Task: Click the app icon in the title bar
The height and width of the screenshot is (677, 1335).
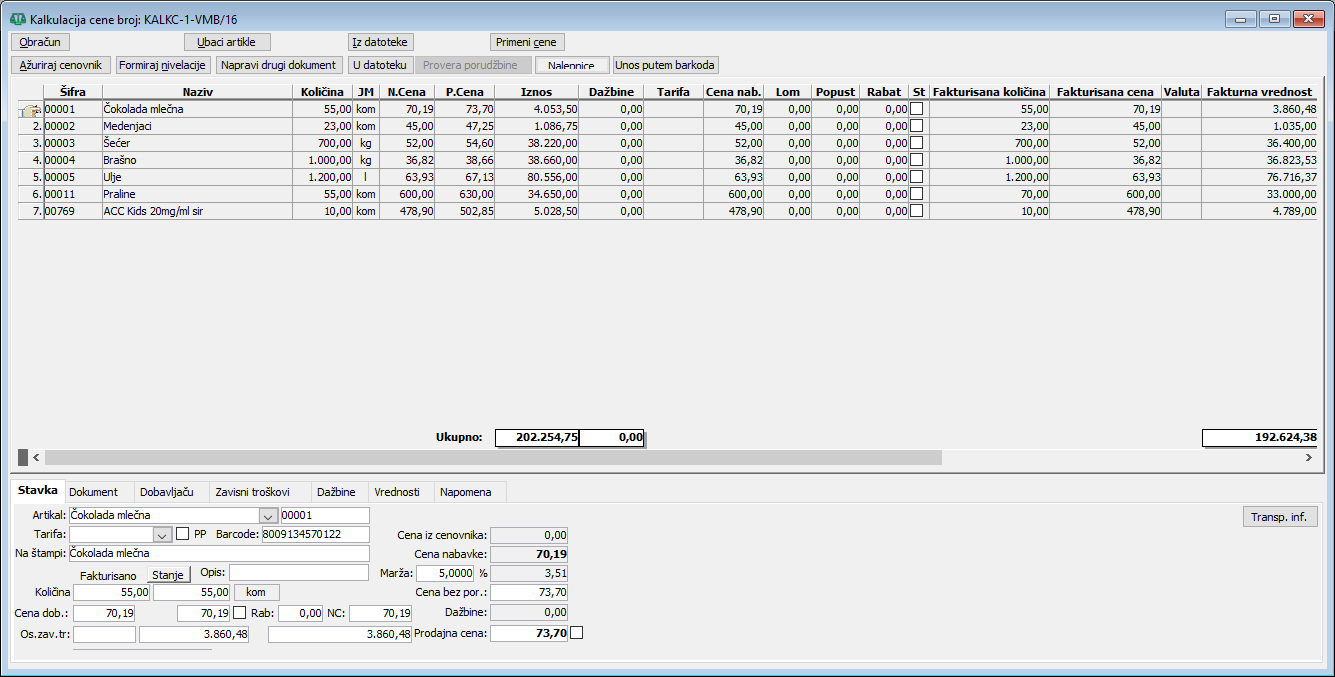Action: [17, 19]
